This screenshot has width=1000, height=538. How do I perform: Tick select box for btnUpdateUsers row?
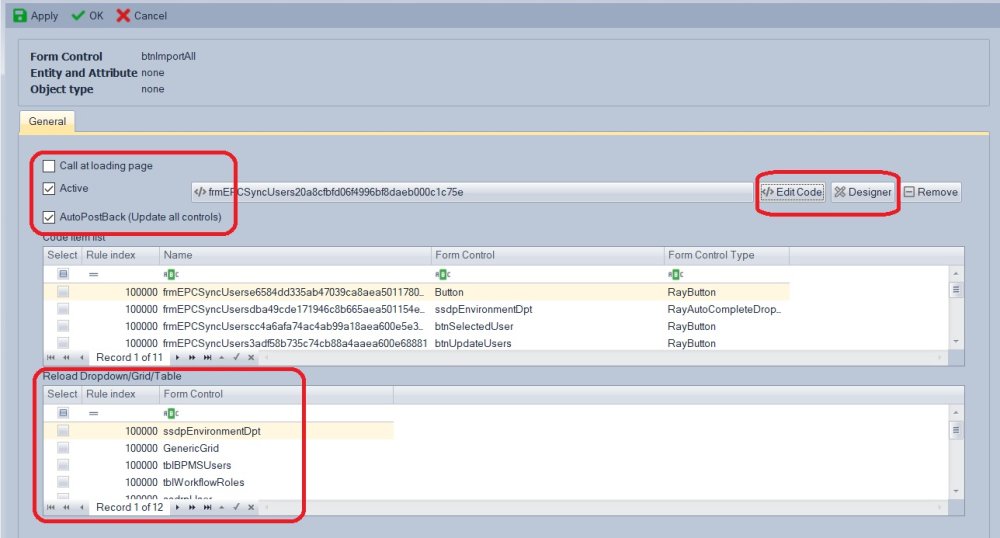(63, 343)
